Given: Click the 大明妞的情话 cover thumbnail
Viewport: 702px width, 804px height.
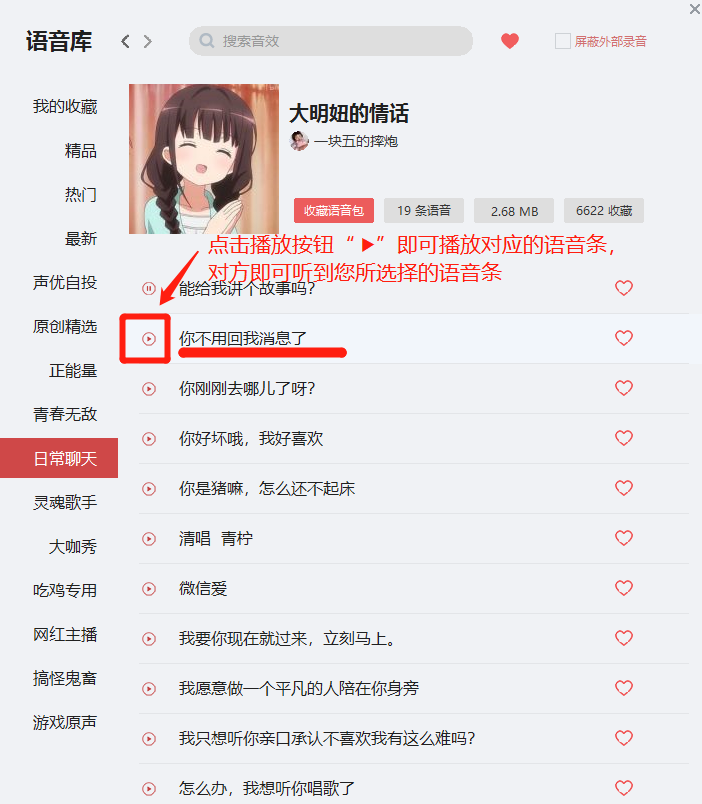Looking at the screenshot, I should click(204, 159).
